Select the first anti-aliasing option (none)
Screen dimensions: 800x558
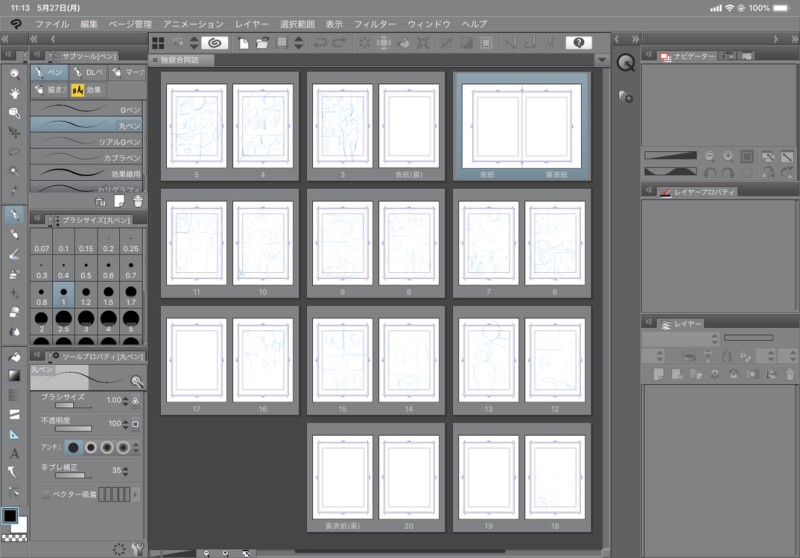click(73, 447)
